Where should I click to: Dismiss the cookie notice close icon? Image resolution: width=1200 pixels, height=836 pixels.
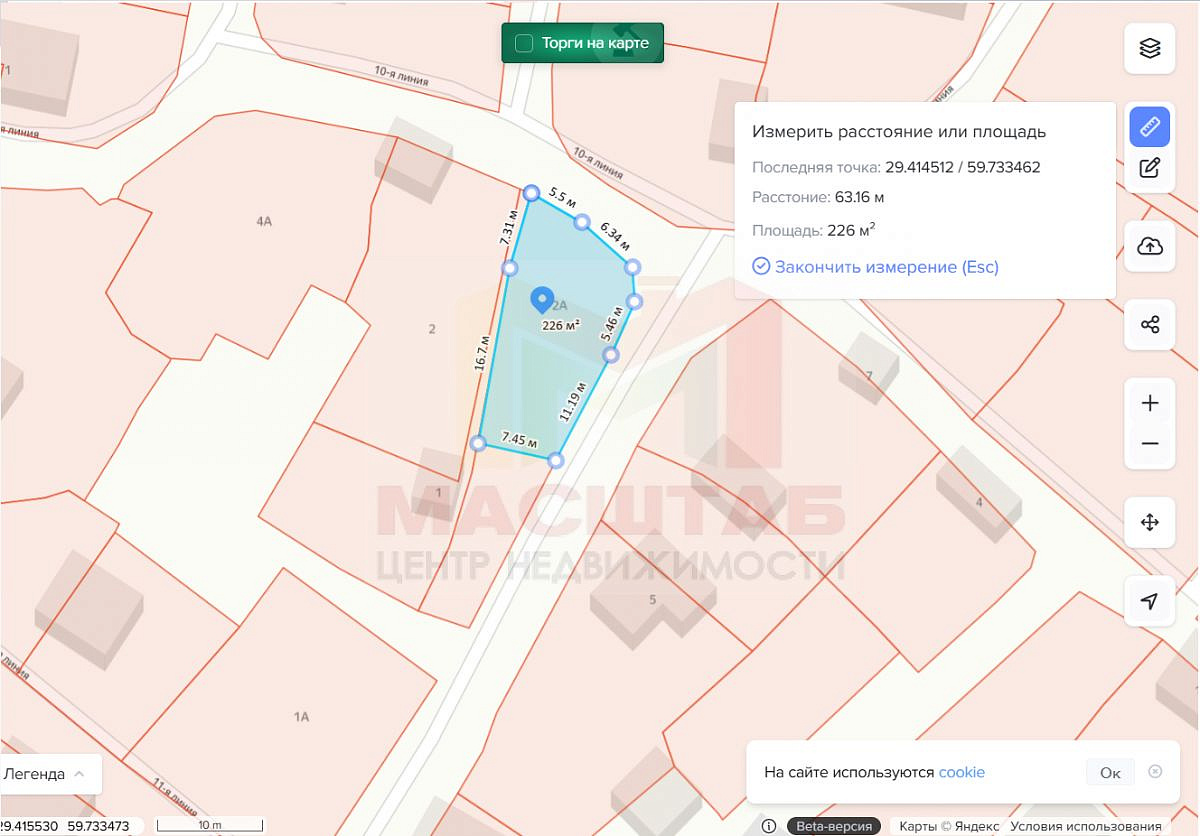(x=1155, y=771)
